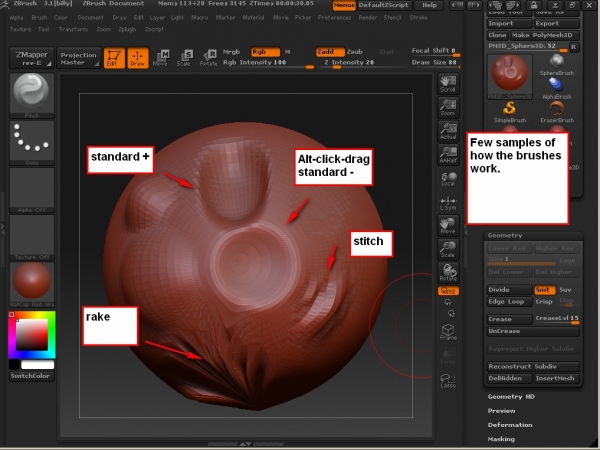This screenshot has height=450, width=600.
Task: Click the Move icon in right shelf
Action: coord(448,226)
